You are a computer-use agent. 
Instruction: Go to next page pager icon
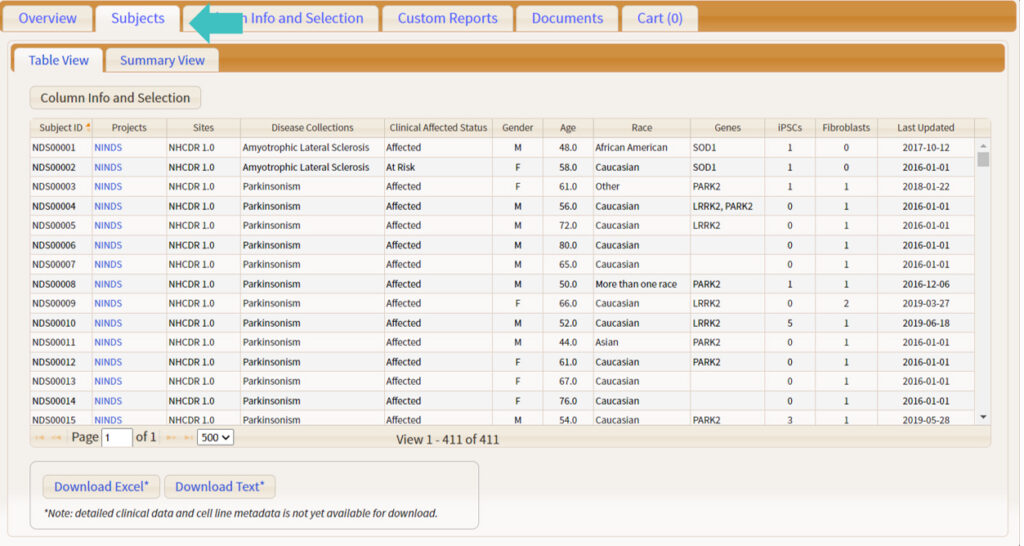171,438
